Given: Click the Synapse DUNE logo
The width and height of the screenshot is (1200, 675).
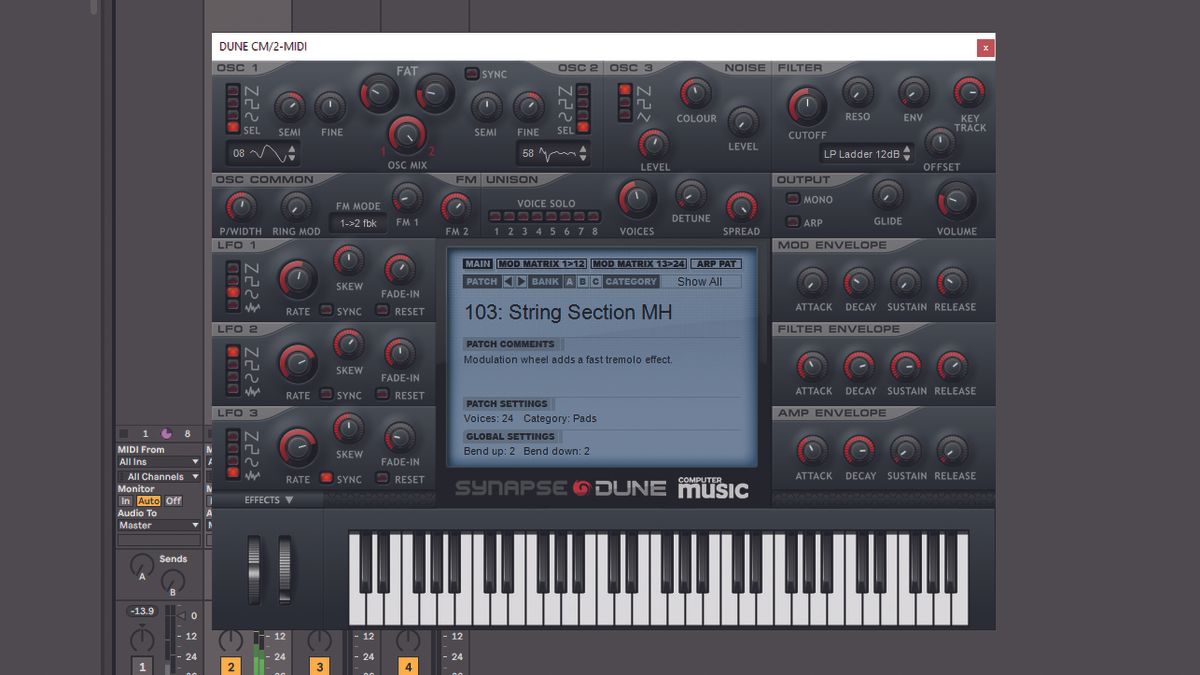Looking at the screenshot, I should coord(560,487).
